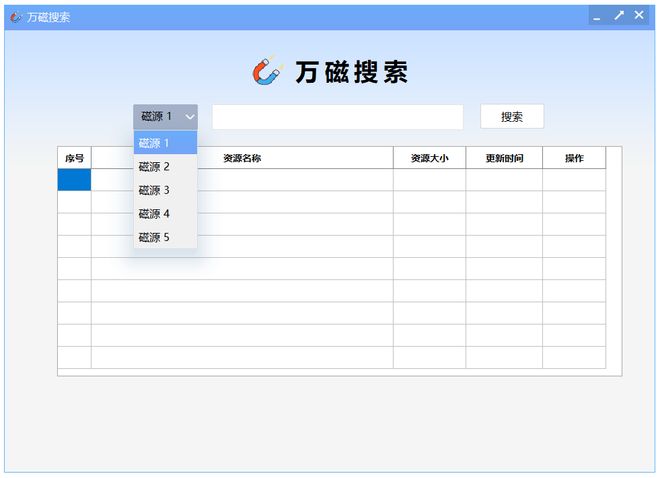Click the search keyword input box
Screen dimensions: 660x478
[x=338, y=117]
